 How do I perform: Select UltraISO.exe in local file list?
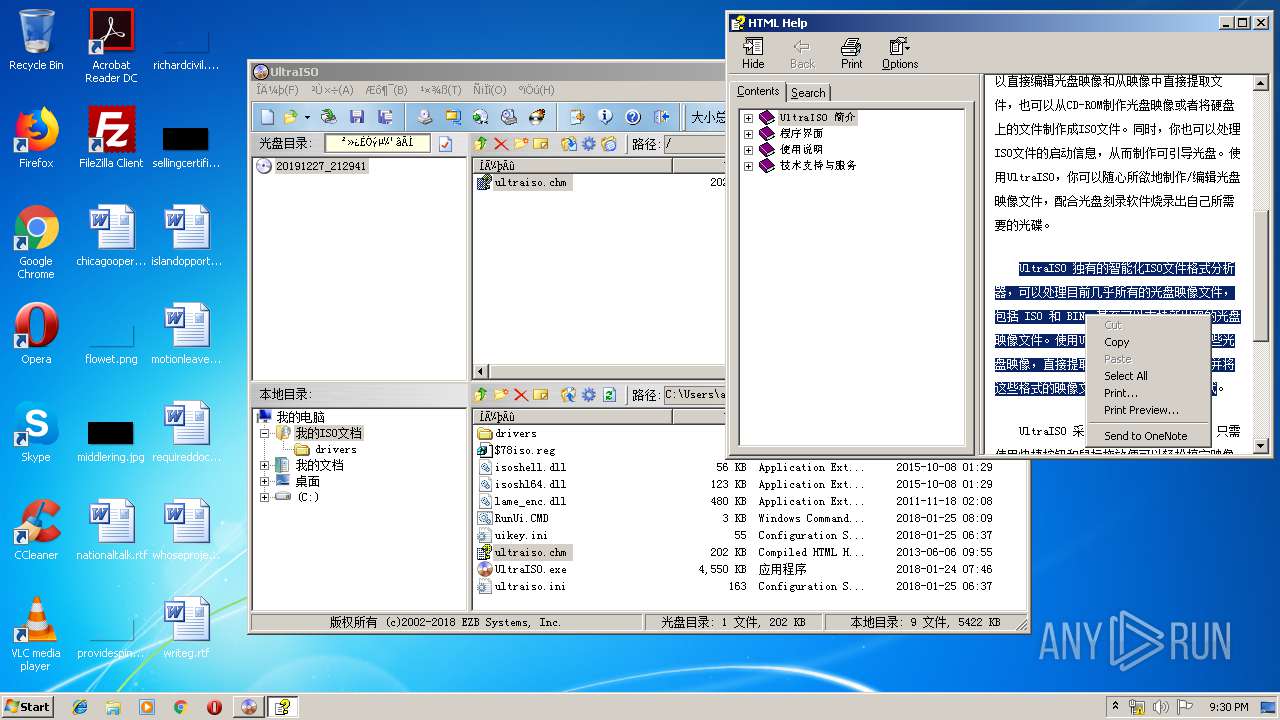click(530, 569)
